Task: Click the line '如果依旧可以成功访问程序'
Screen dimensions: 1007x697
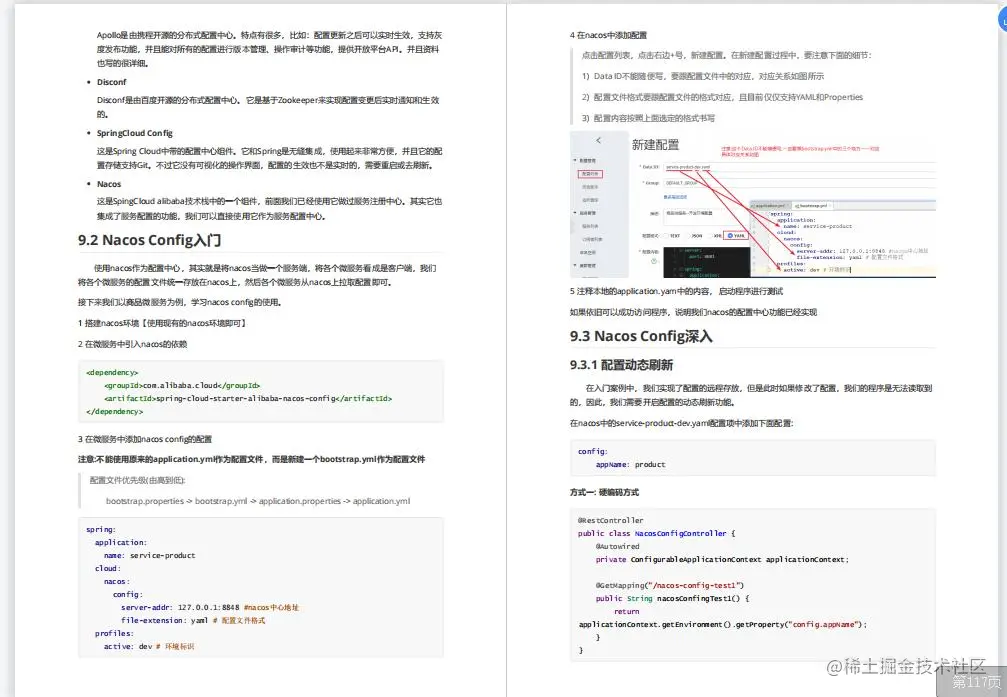Action: point(693,312)
